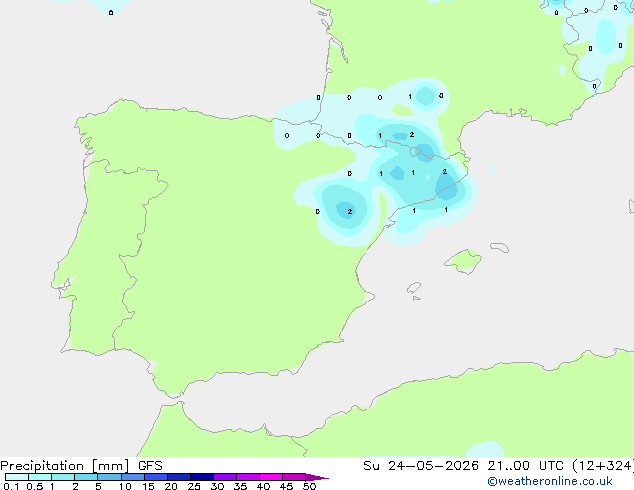The width and height of the screenshot is (634, 490).
Task: Click the purple arrow above 50 mm
Action: pyautogui.click(x=317, y=477)
